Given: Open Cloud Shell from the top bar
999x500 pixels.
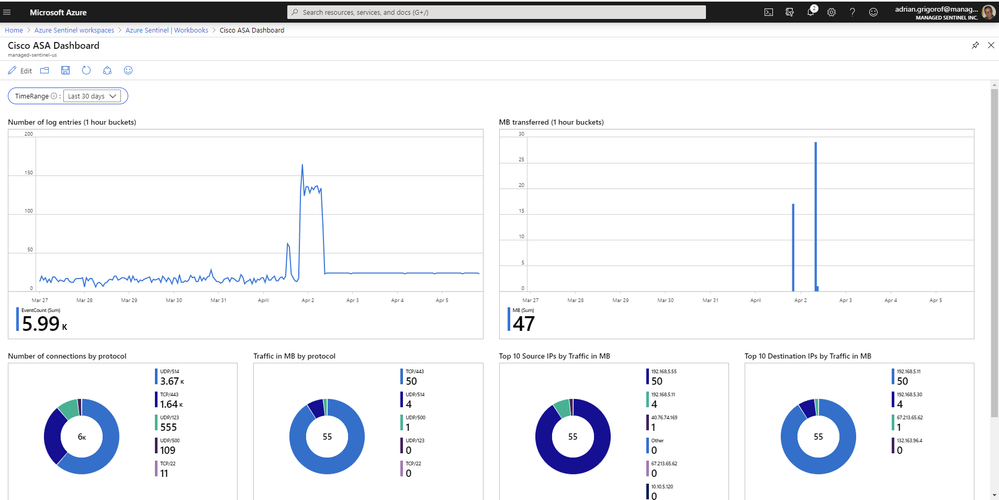Looking at the screenshot, I should [x=769, y=12].
